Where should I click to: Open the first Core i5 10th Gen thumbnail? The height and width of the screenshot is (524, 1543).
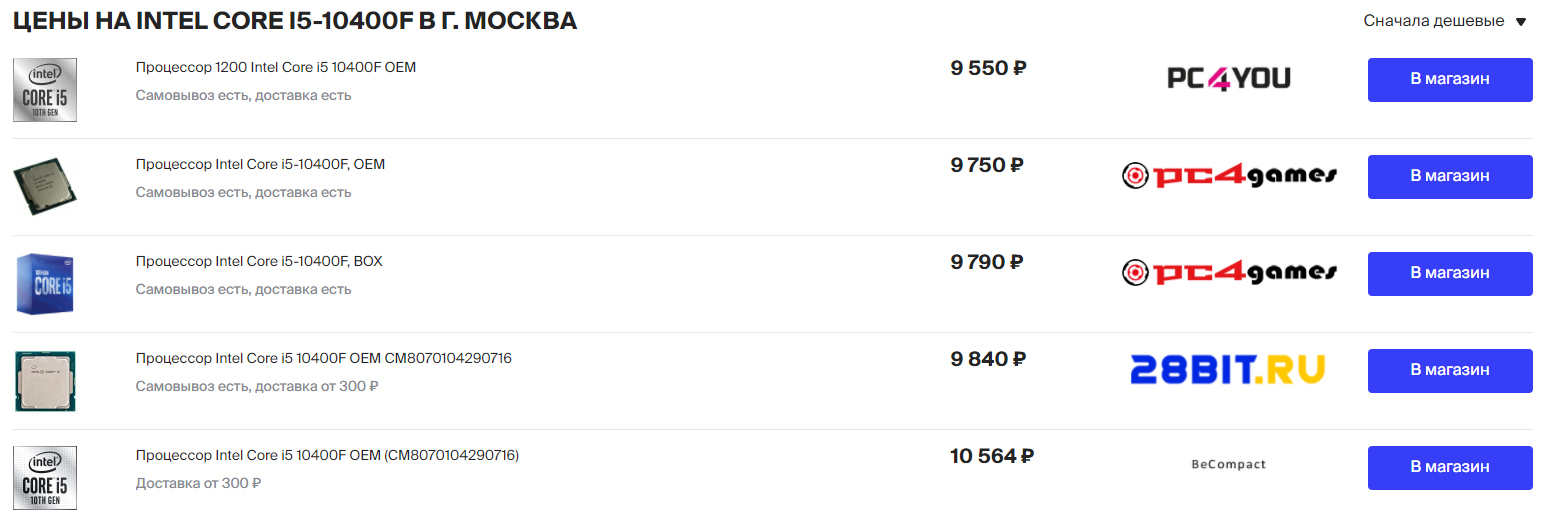coord(45,90)
